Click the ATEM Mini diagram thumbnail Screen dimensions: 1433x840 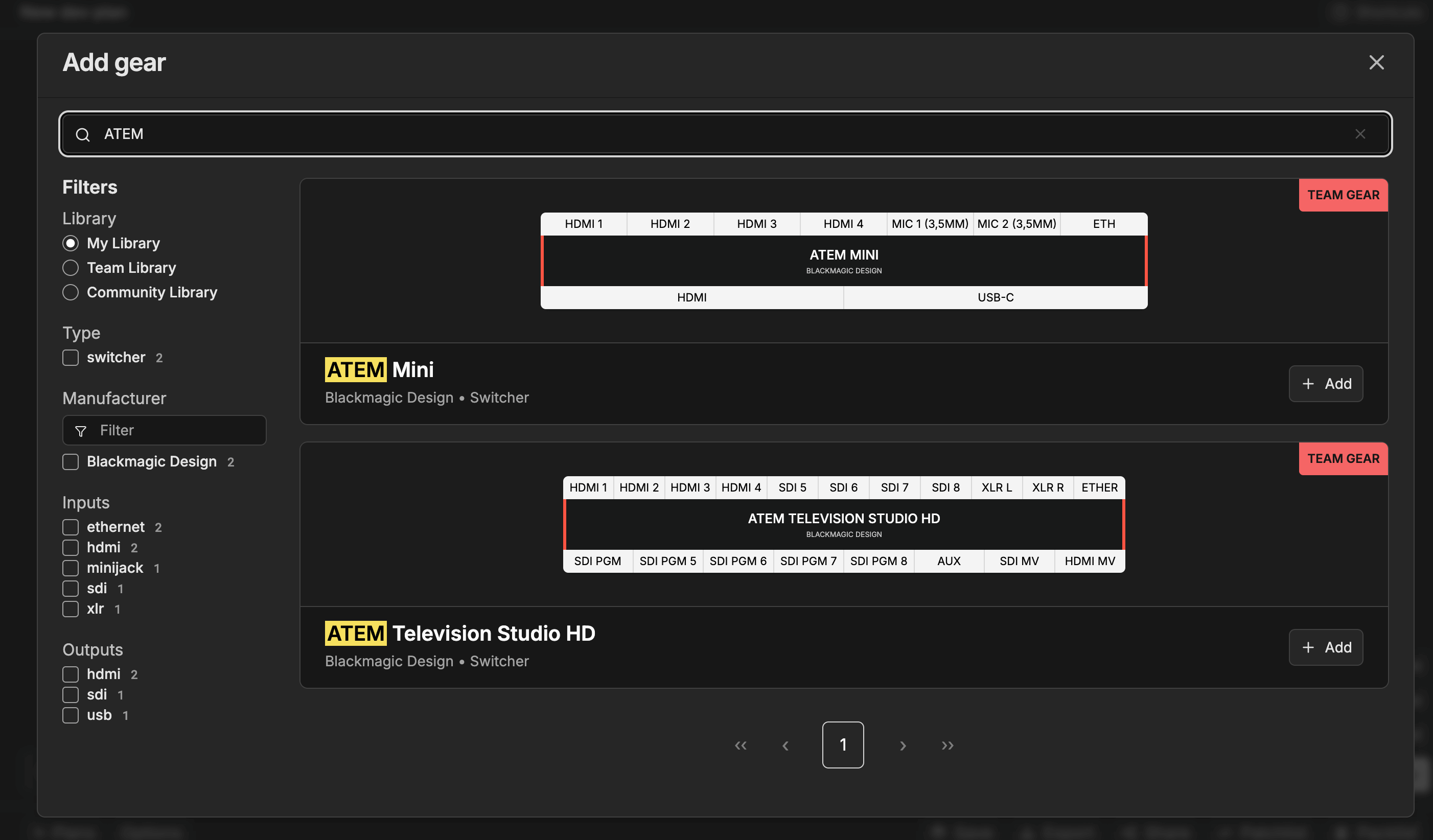click(844, 261)
